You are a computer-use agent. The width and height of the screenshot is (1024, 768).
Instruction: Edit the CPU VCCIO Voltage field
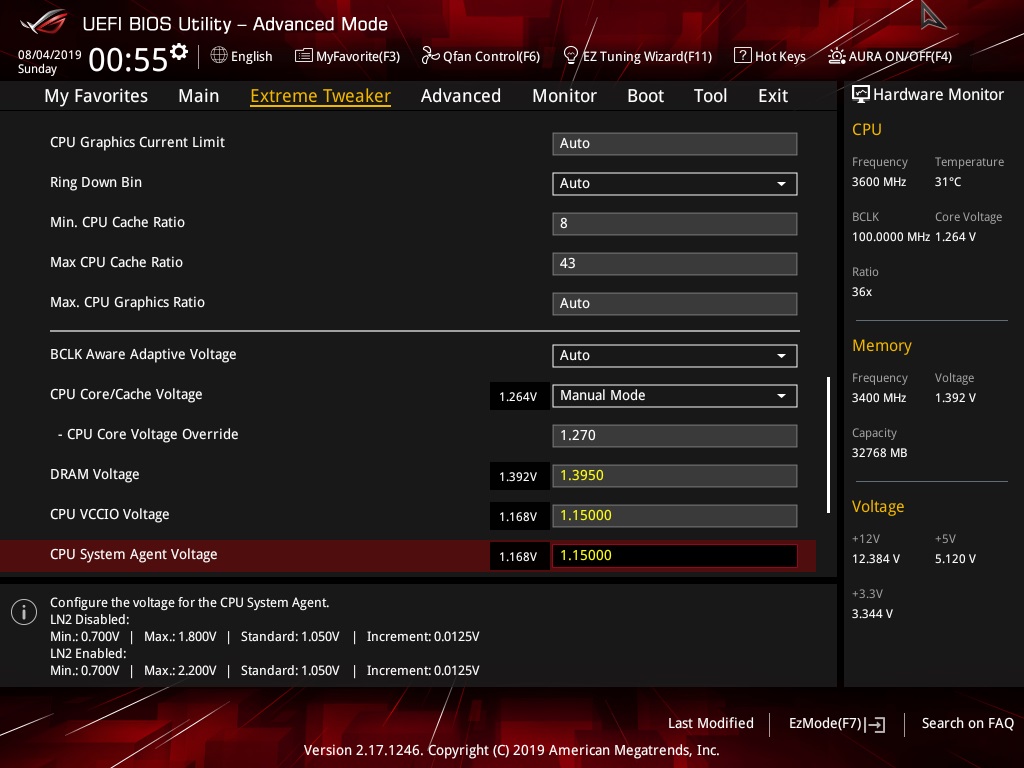tap(675, 515)
